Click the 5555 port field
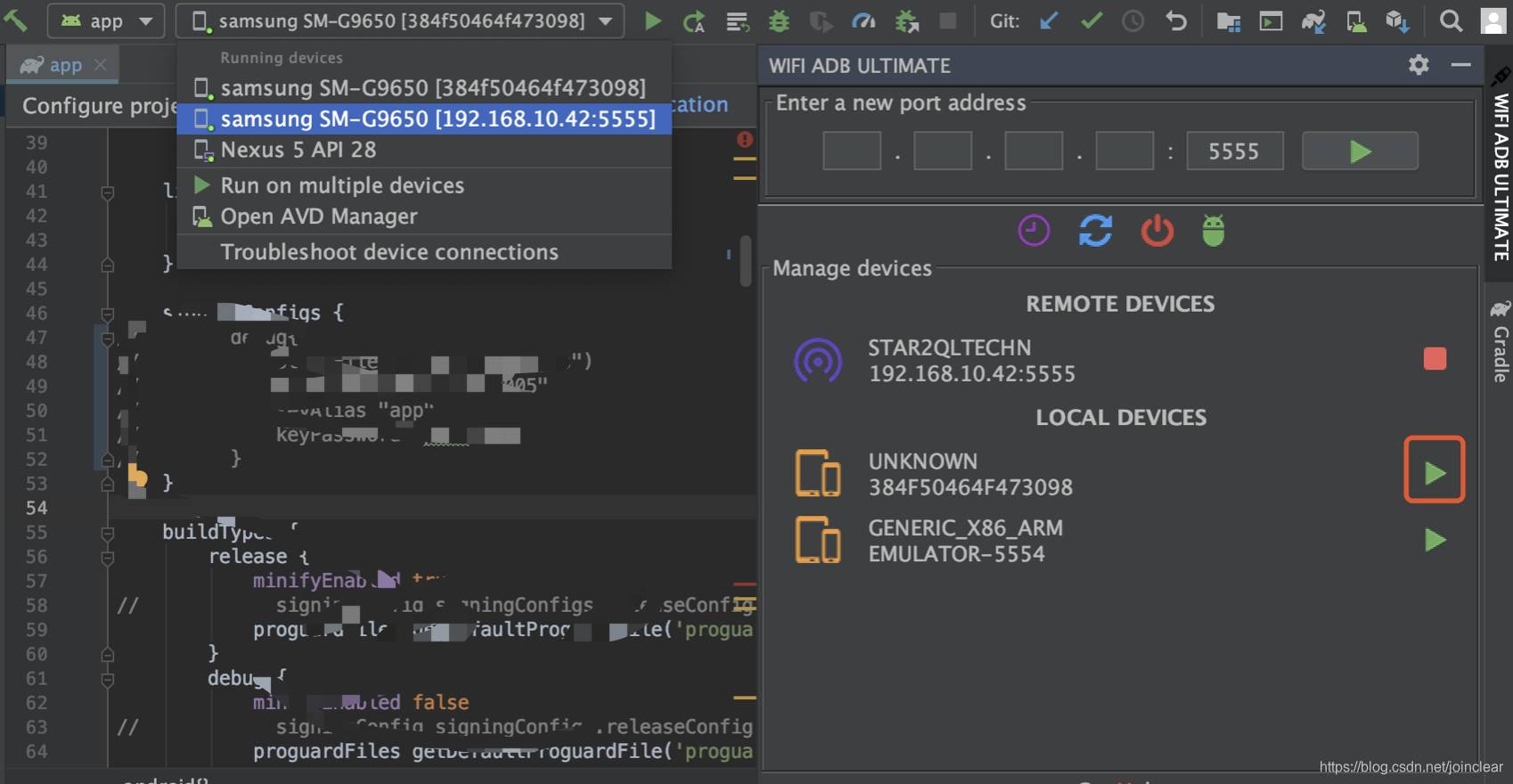Viewport: 1513px width, 784px height. coord(1234,151)
